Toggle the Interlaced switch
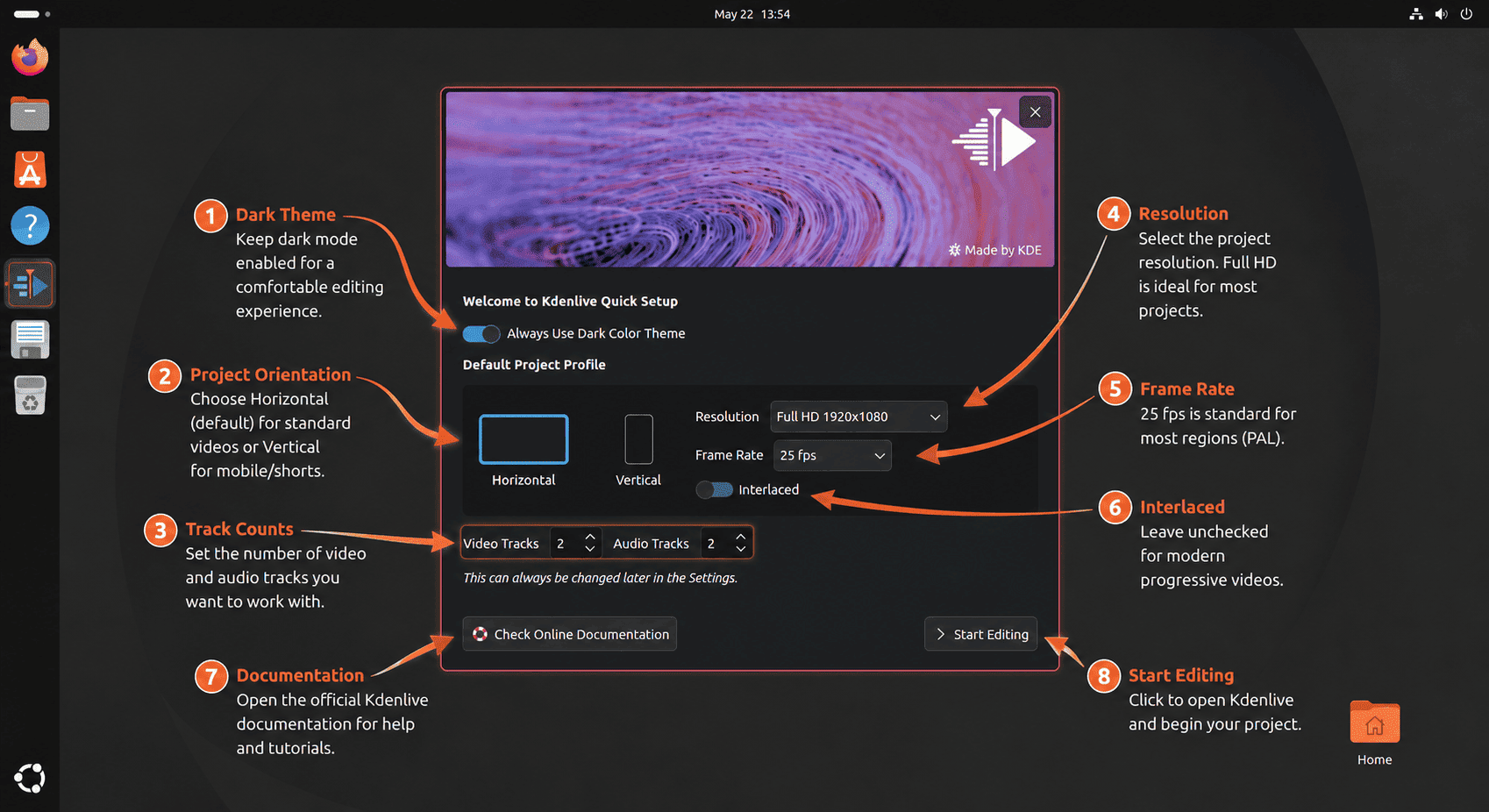This screenshot has height=812, width=1489. click(715, 489)
